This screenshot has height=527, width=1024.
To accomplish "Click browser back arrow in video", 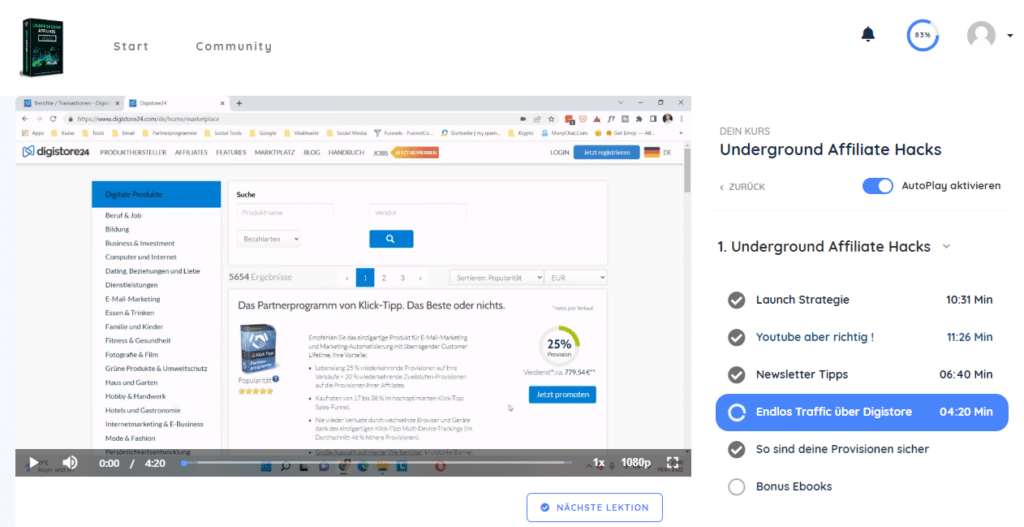I will (x=25, y=119).
